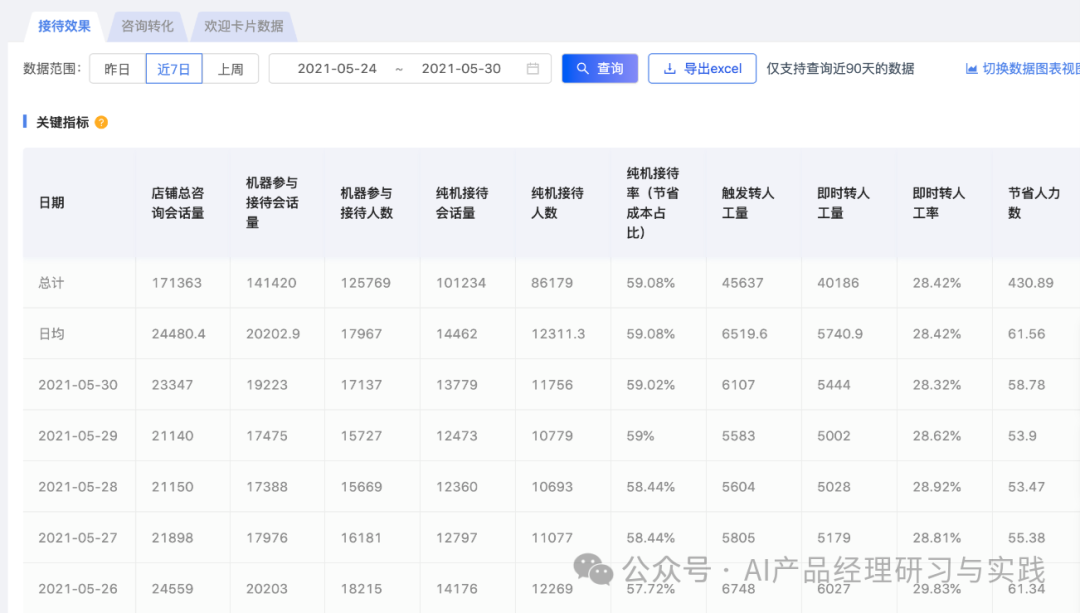Click the 纯机接待会话量 column header

462,203
